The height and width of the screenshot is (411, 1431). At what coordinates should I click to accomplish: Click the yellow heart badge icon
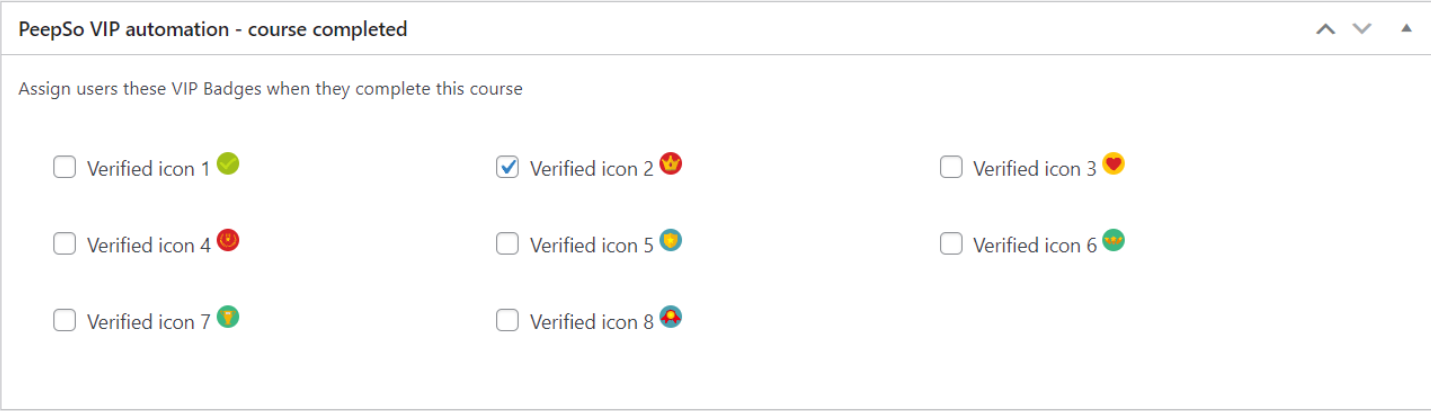tap(1114, 164)
